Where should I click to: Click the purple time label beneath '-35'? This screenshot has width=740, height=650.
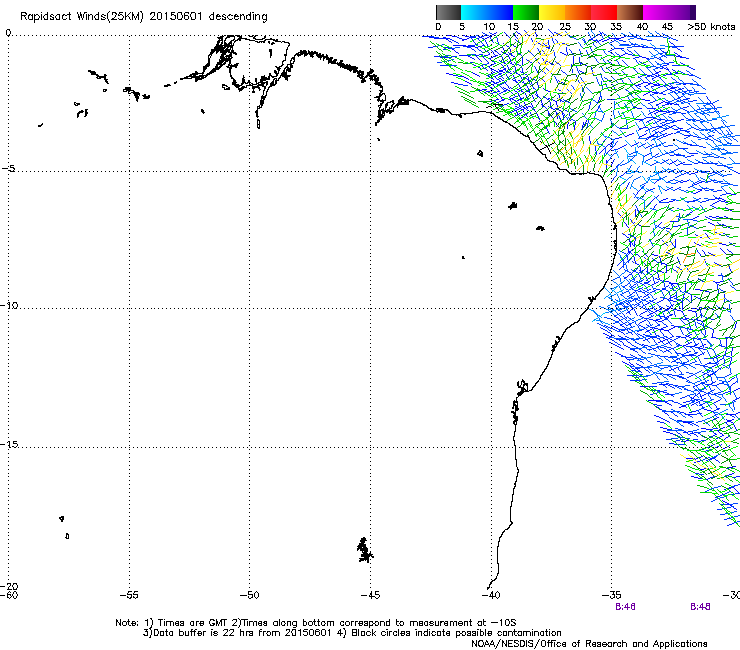click(625, 607)
